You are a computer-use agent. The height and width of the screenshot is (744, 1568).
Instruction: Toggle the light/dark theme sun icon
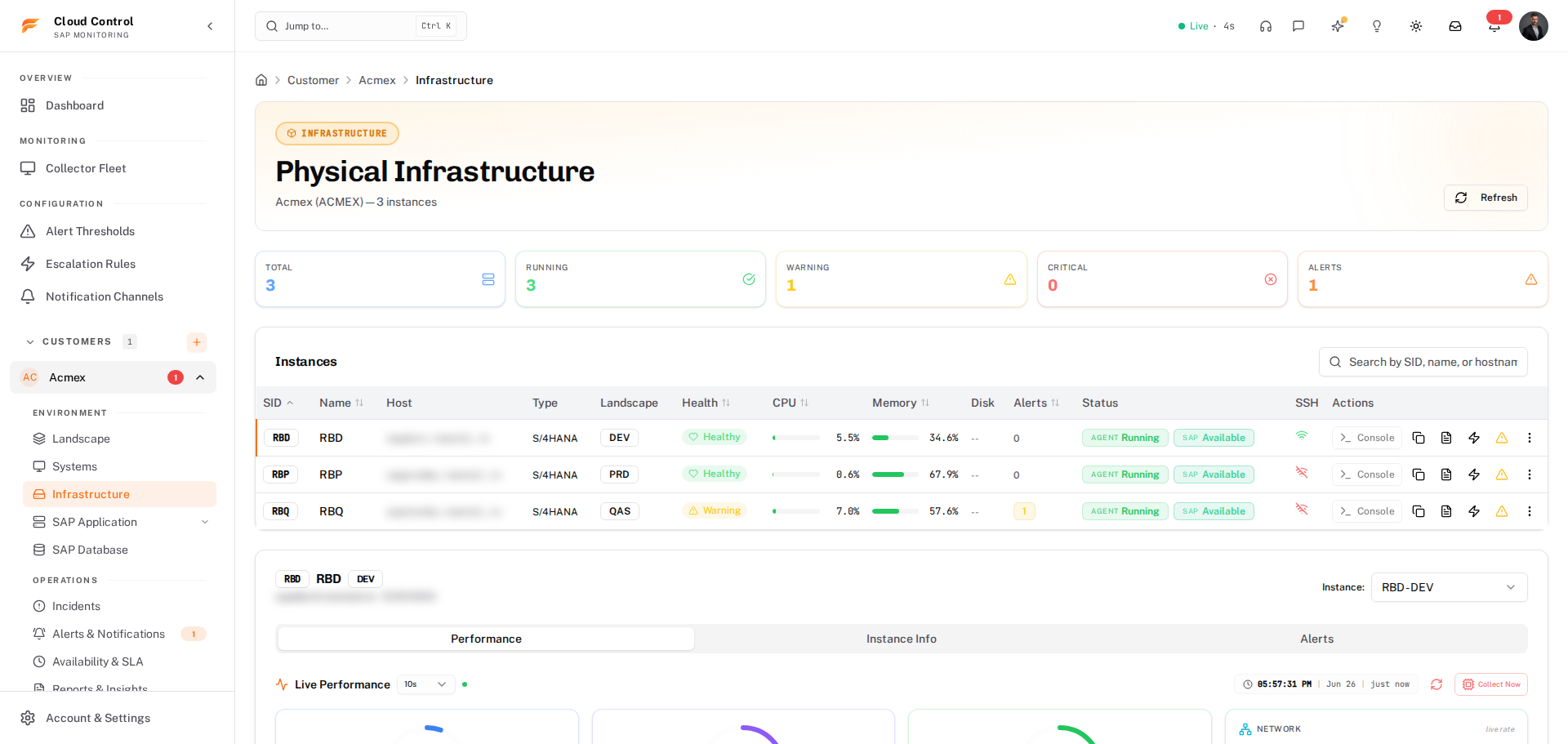click(x=1416, y=26)
